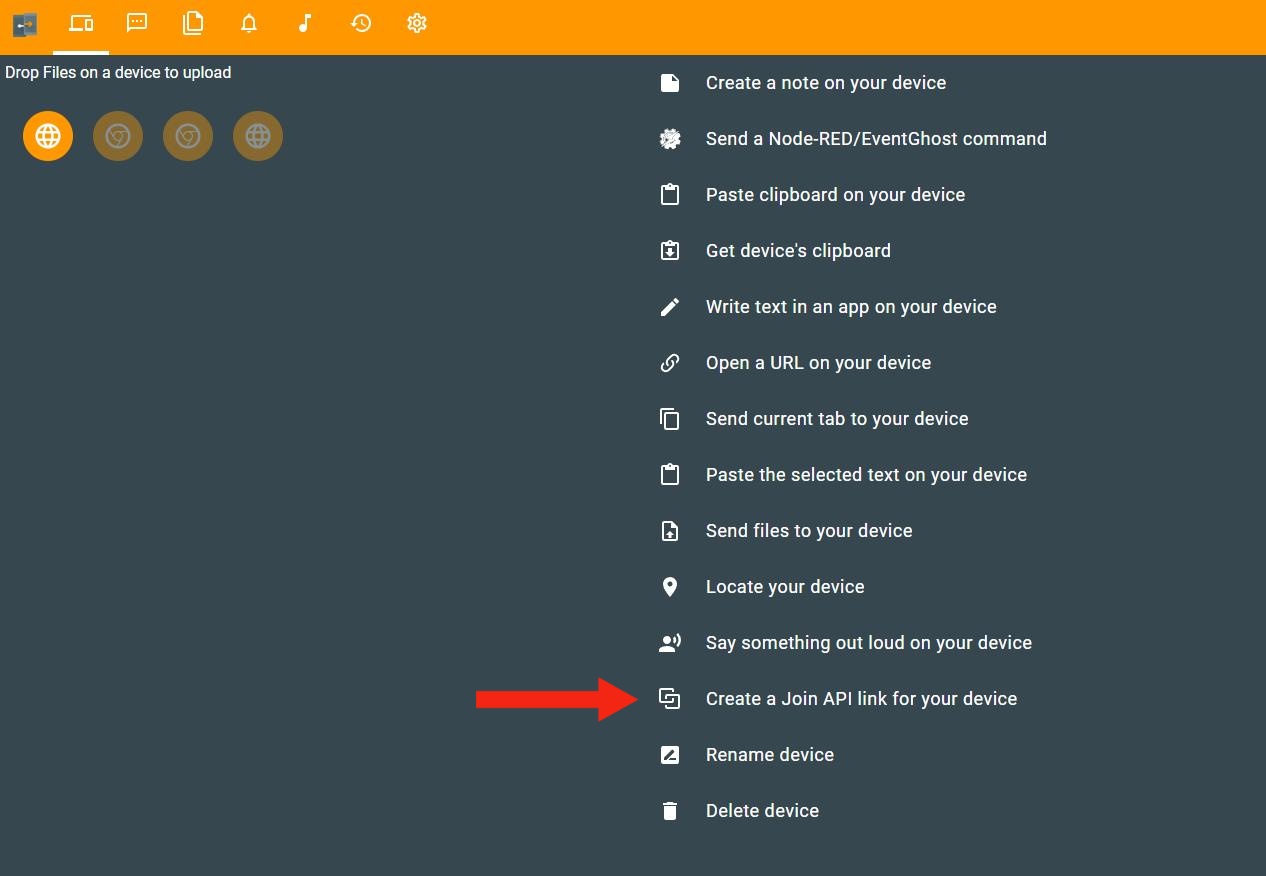This screenshot has width=1266, height=876.
Task: Send a Node-RED/EventGhost command
Action: tap(875, 139)
